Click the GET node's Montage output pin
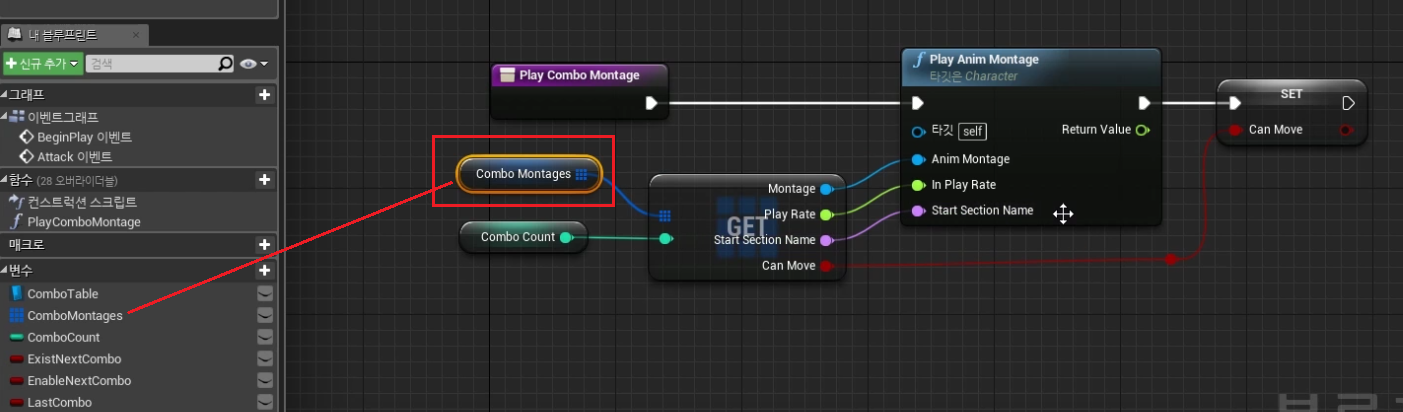This screenshot has height=412, width=1403. pyautogui.click(x=826, y=189)
